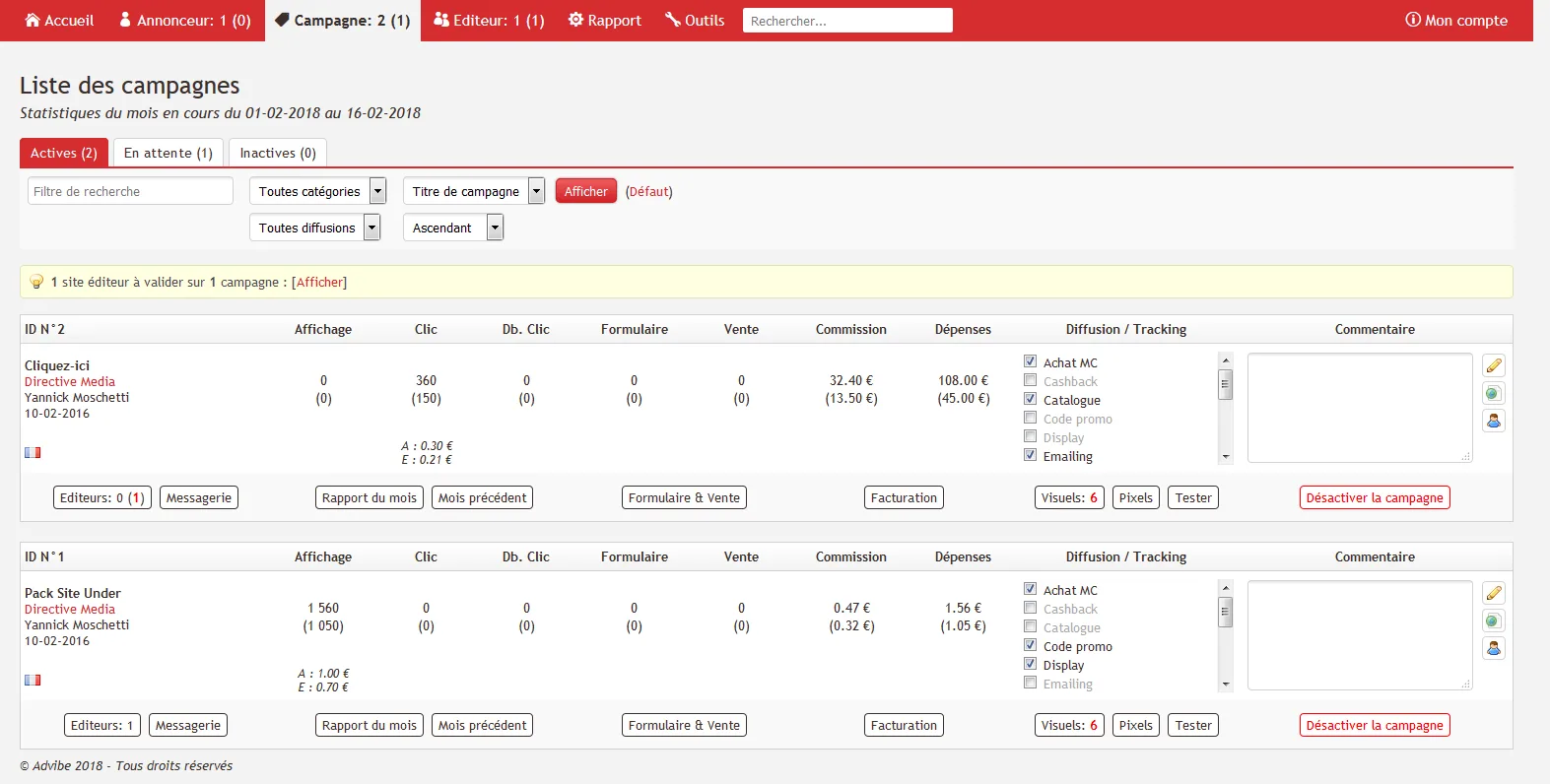
Task: Toggle Achat MC checkbox for Cliquez-ici campaign
Action: [1030, 361]
